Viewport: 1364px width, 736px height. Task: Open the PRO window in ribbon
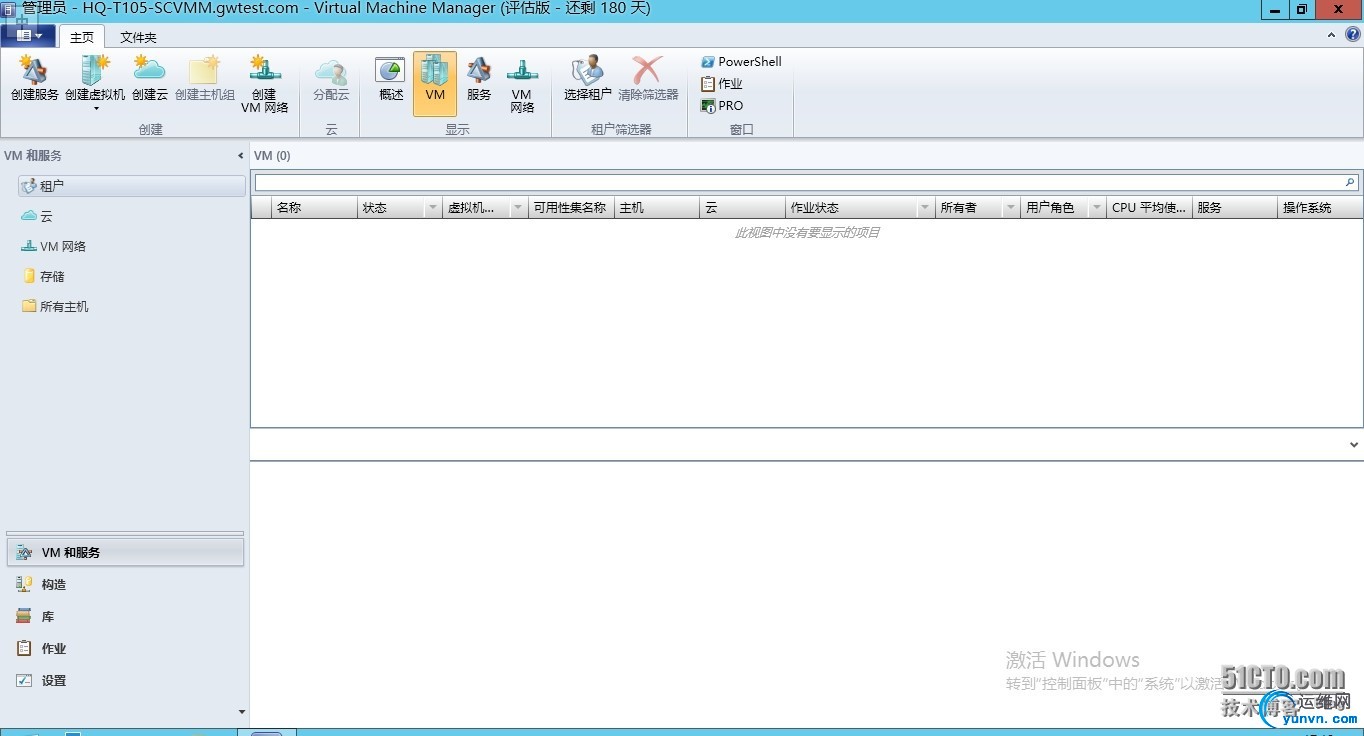pos(722,105)
